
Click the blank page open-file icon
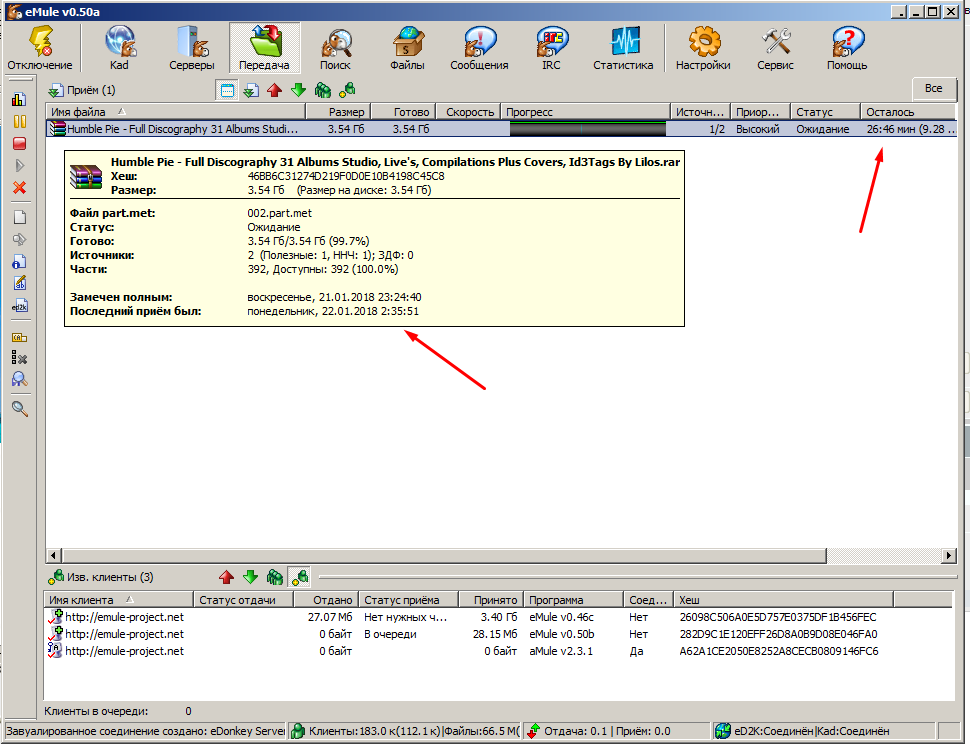[19, 217]
